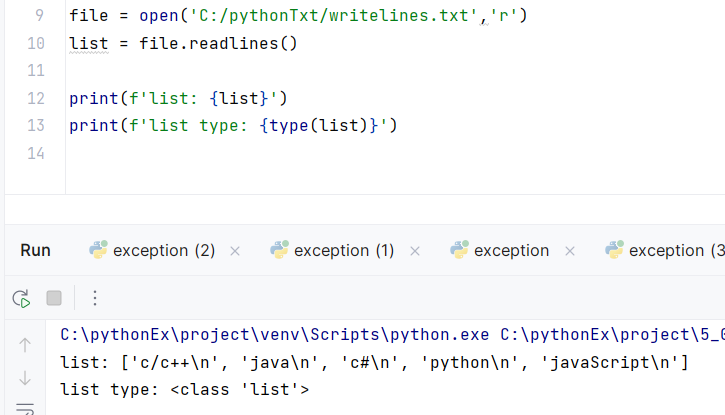Open the Run toolbar more options menu

(95, 298)
